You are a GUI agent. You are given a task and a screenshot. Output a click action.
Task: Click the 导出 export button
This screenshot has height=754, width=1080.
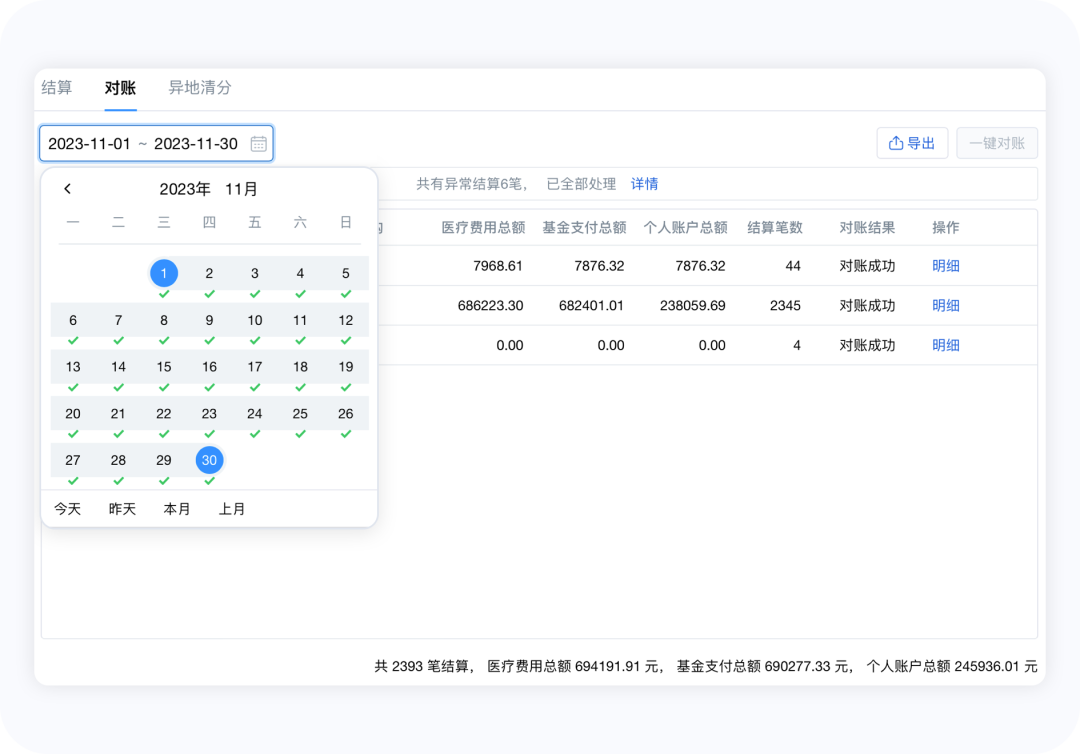[912, 143]
